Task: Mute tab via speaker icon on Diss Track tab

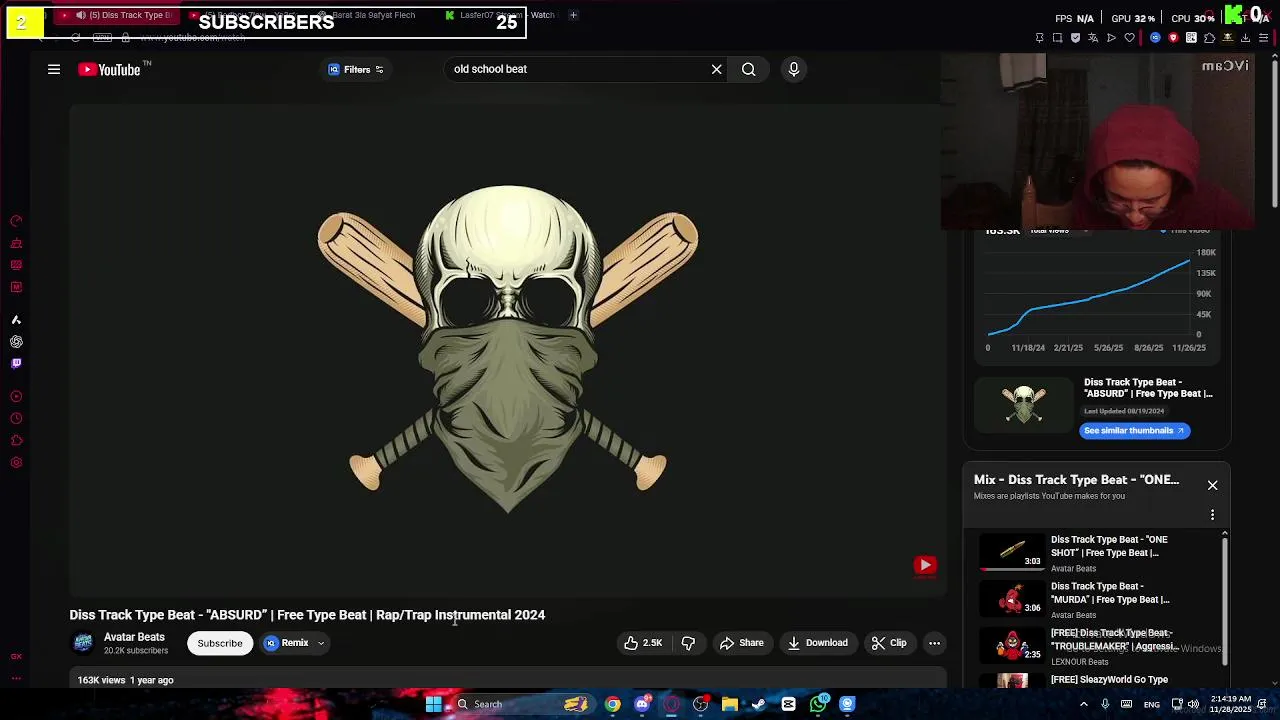Action: point(81,15)
